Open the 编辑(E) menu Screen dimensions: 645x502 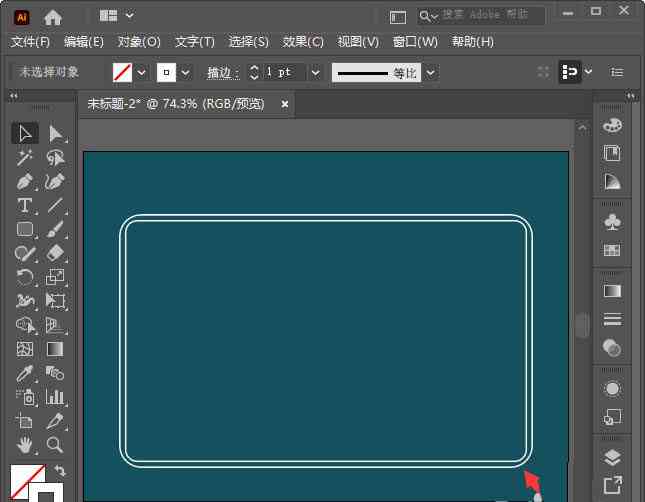pos(84,42)
